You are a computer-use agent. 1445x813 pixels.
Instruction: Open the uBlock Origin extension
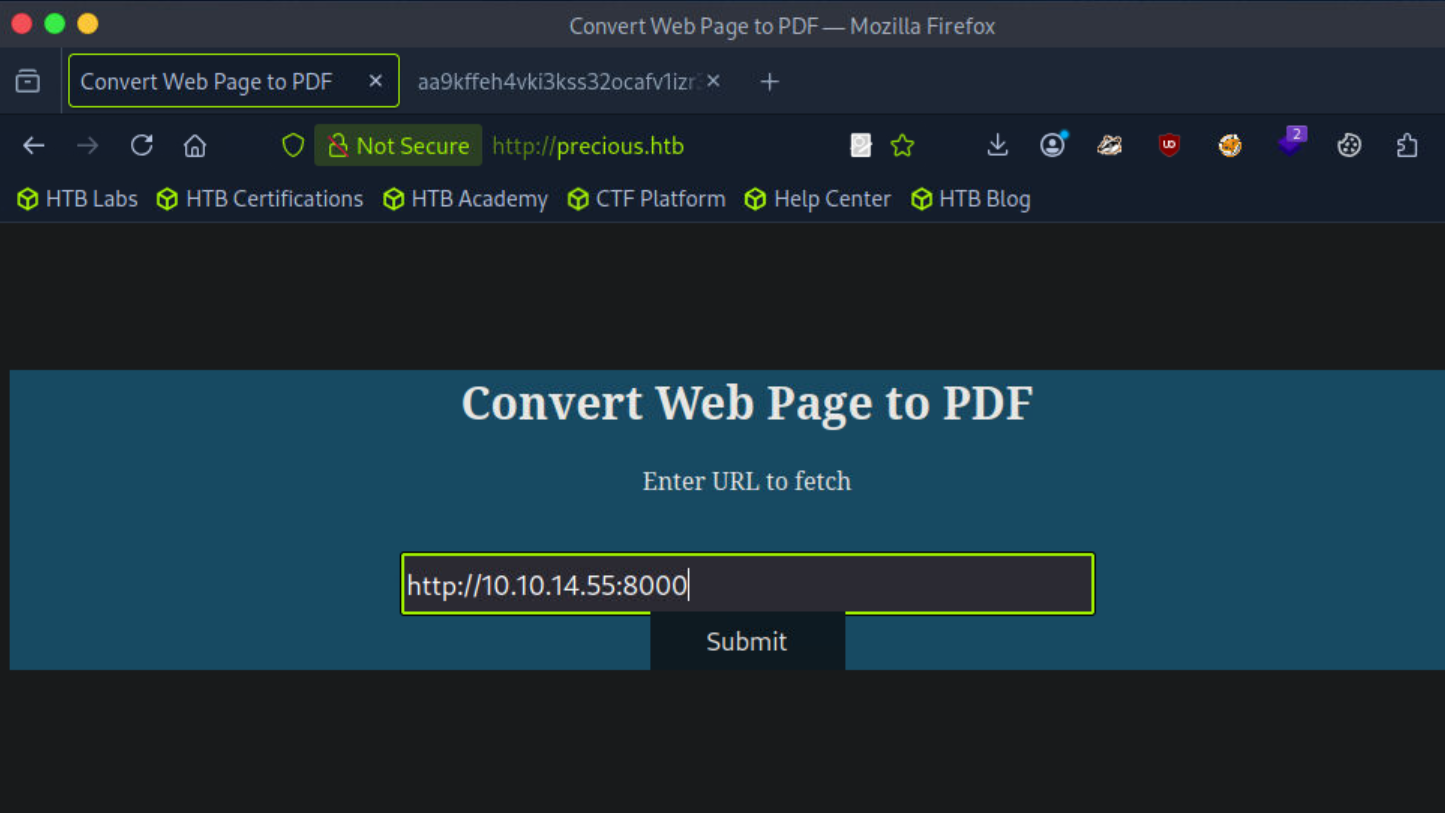(1169, 146)
